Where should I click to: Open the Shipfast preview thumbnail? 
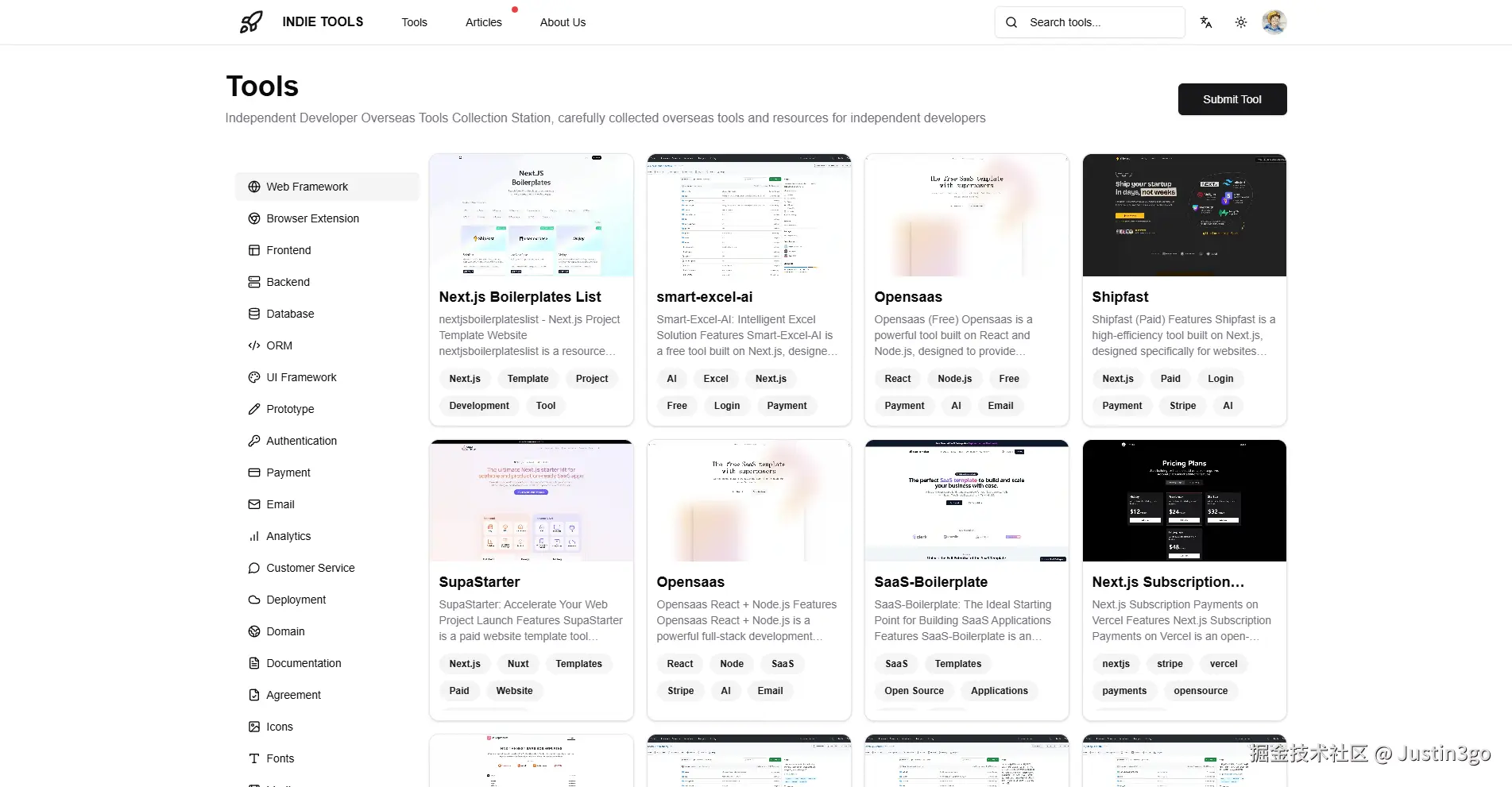pyautogui.click(x=1185, y=215)
